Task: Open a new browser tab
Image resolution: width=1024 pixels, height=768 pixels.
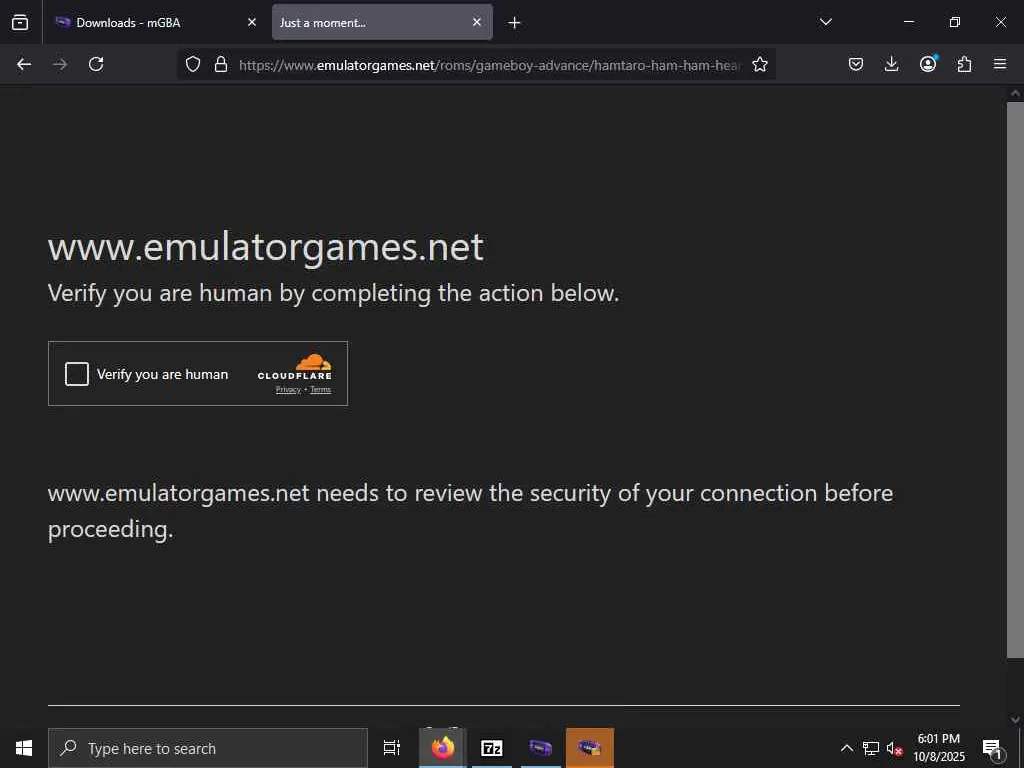Action: pyautogui.click(x=515, y=23)
